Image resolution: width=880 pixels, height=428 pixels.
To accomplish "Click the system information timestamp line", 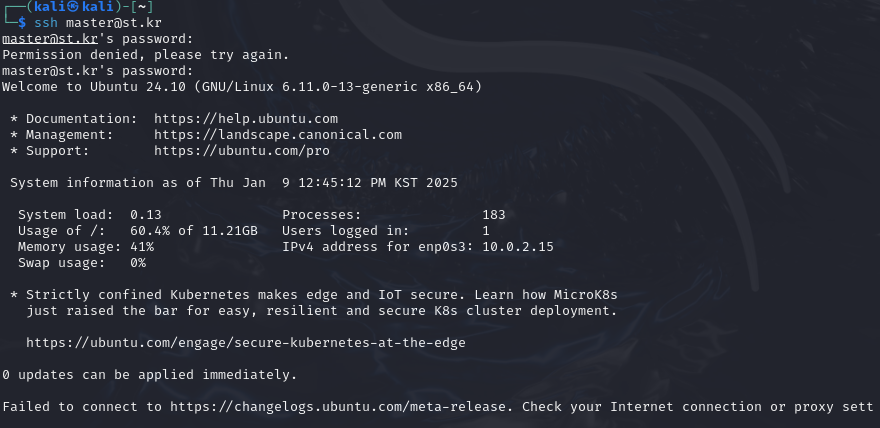I will (234, 183).
